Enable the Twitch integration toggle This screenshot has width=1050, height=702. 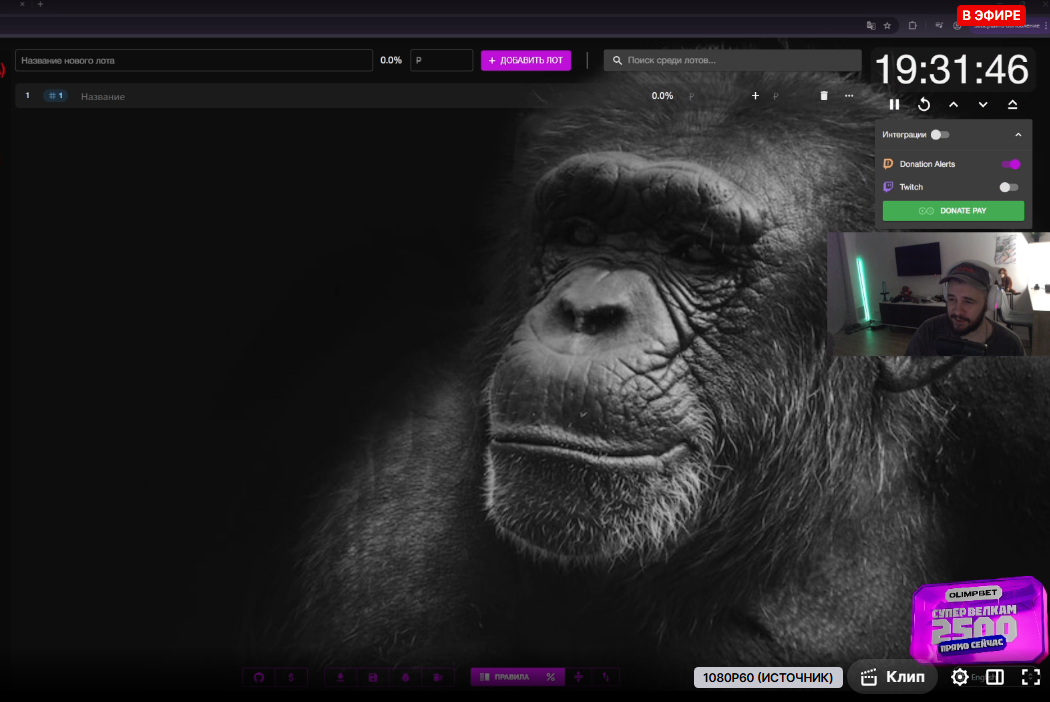coord(1008,188)
